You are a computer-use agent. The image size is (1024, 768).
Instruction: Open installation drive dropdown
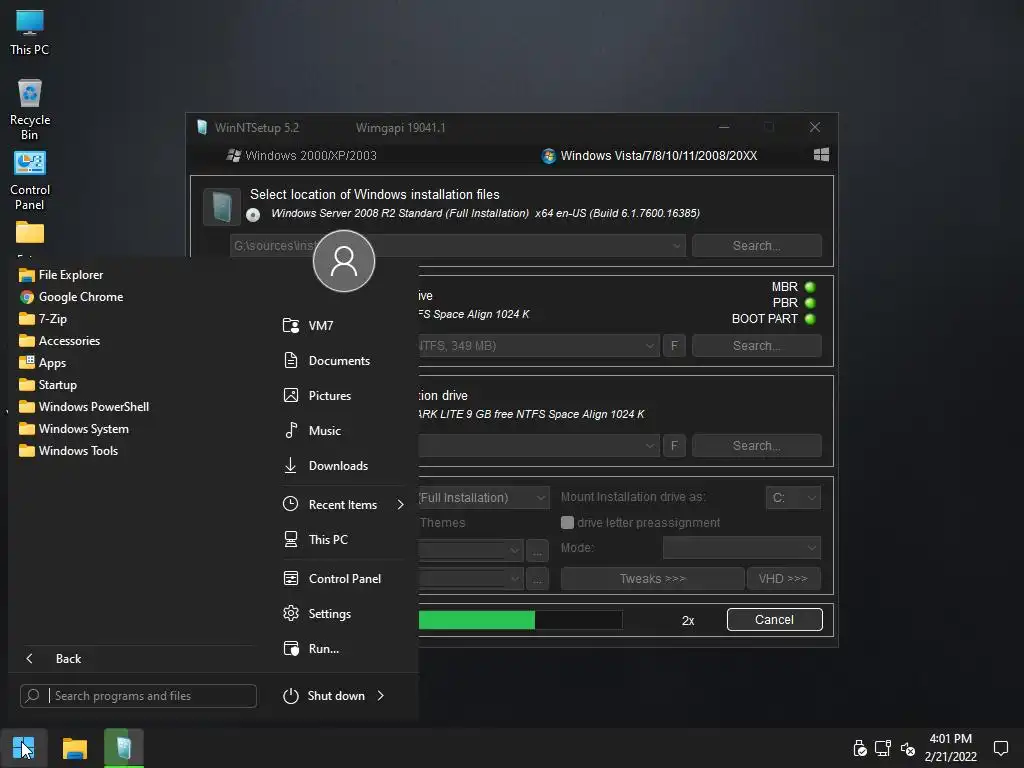649,446
